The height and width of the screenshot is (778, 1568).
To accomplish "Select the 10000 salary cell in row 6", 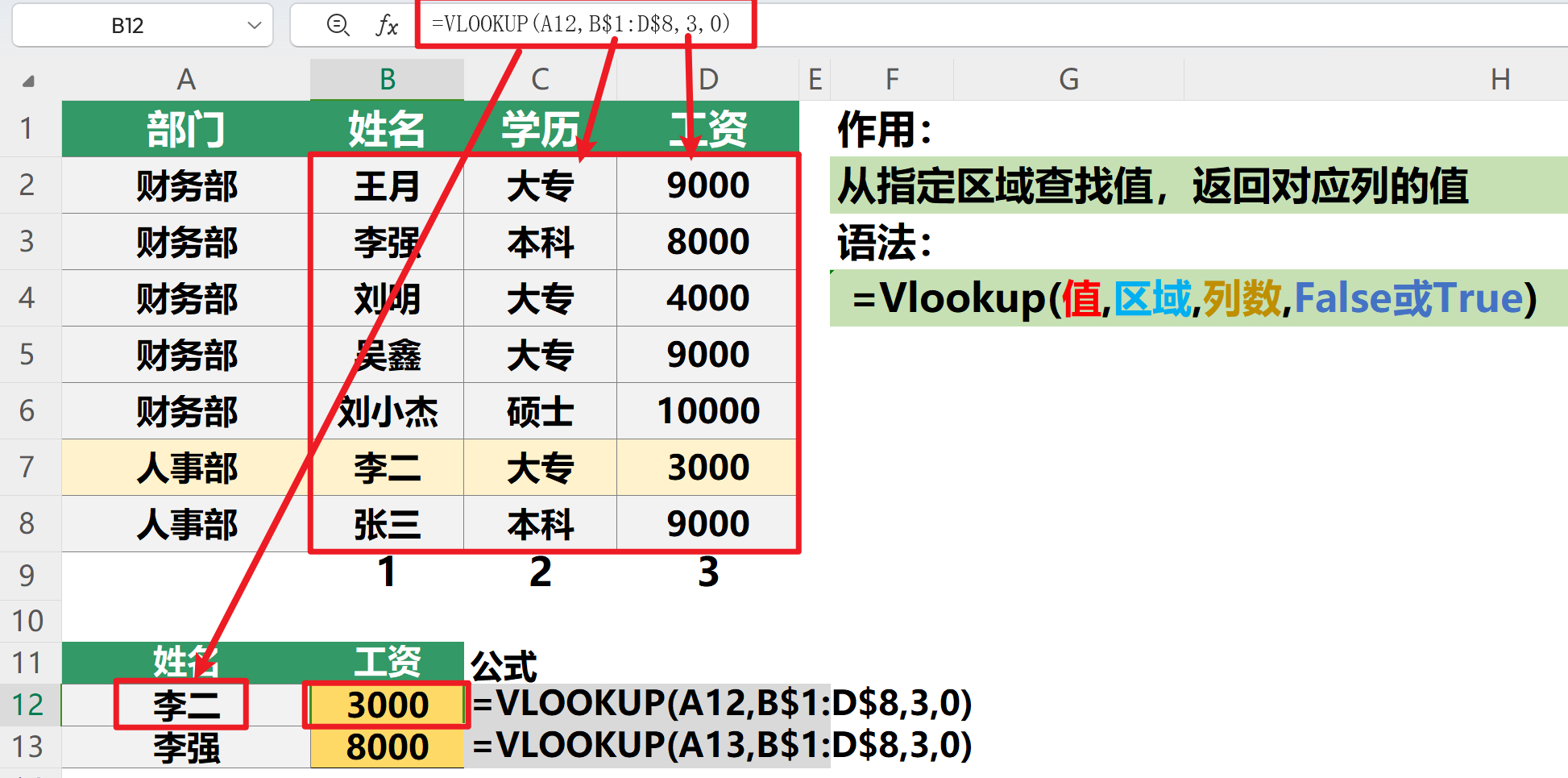I will (707, 411).
